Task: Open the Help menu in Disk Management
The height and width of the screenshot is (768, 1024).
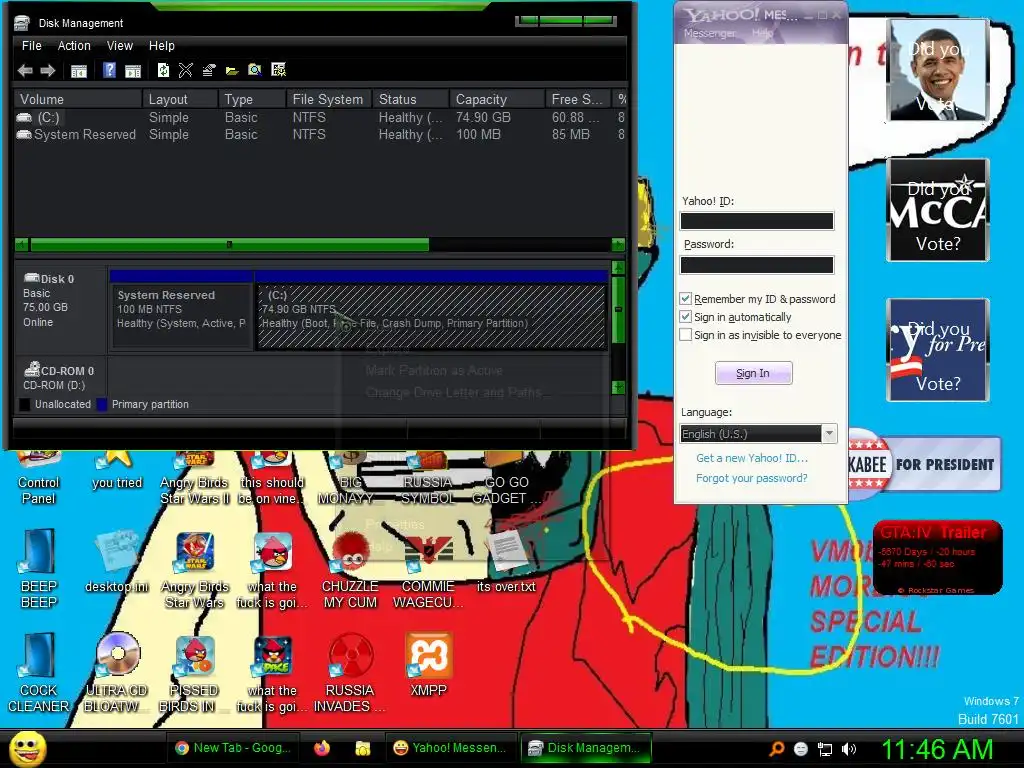Action: [x=161, y=46]
